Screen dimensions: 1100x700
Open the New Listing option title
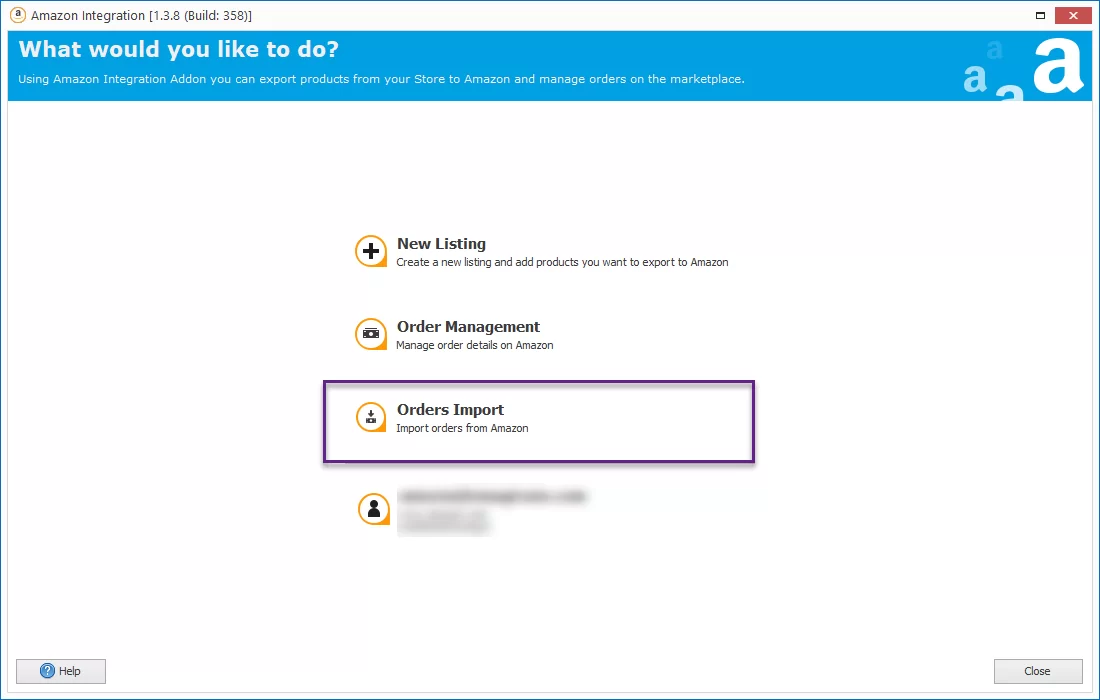pos(441,243)
